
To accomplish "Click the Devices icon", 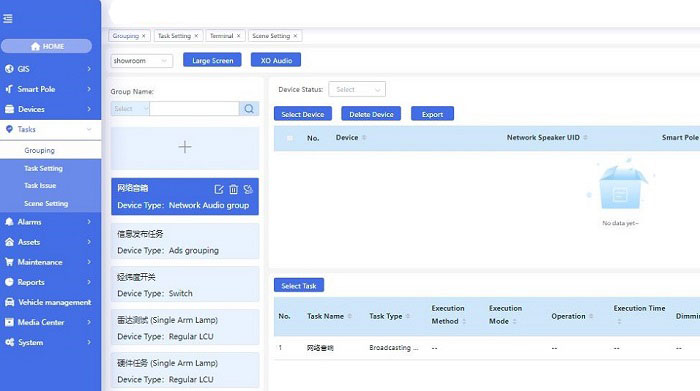I will tap(9, 109).
